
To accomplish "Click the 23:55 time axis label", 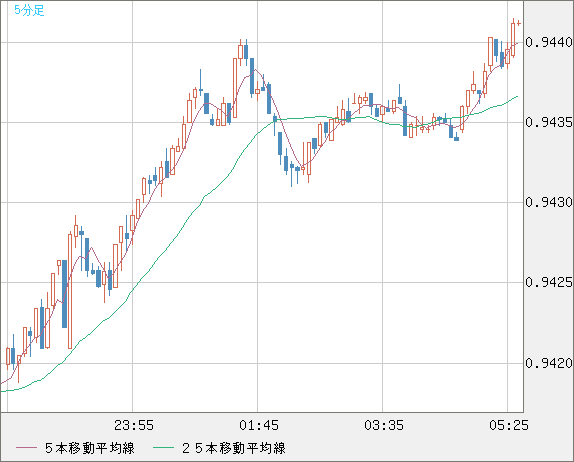I will click(134, 425).
